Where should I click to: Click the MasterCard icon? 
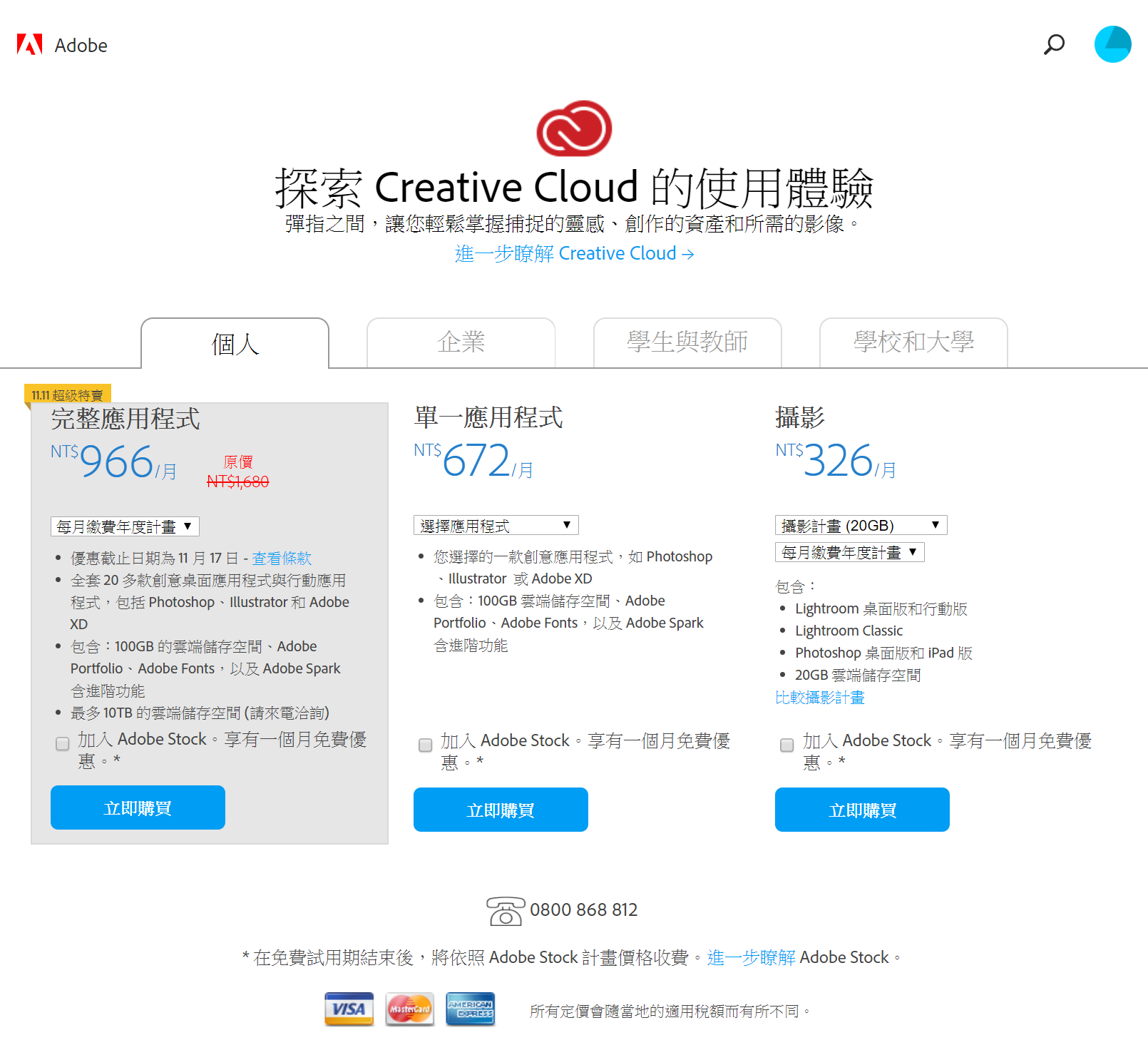[x=409, y=1009]
